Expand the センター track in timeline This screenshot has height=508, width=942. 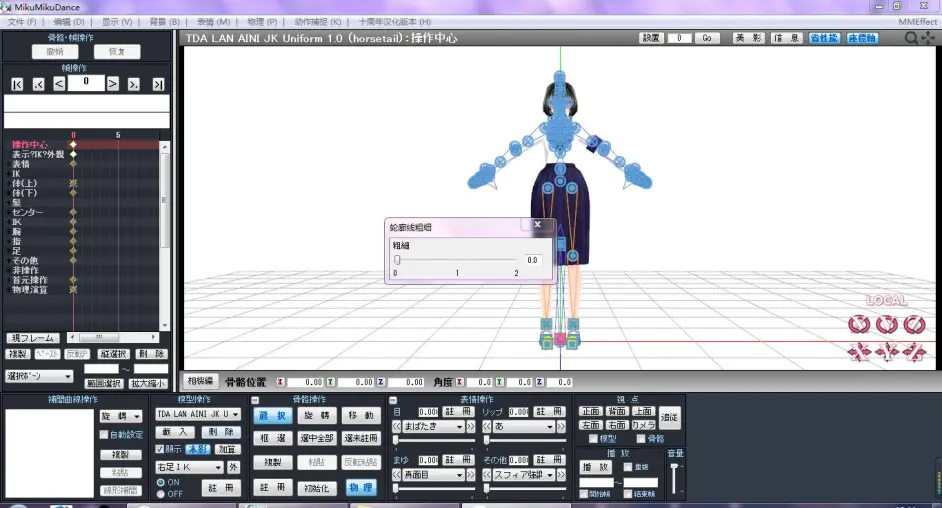[8, 212]
